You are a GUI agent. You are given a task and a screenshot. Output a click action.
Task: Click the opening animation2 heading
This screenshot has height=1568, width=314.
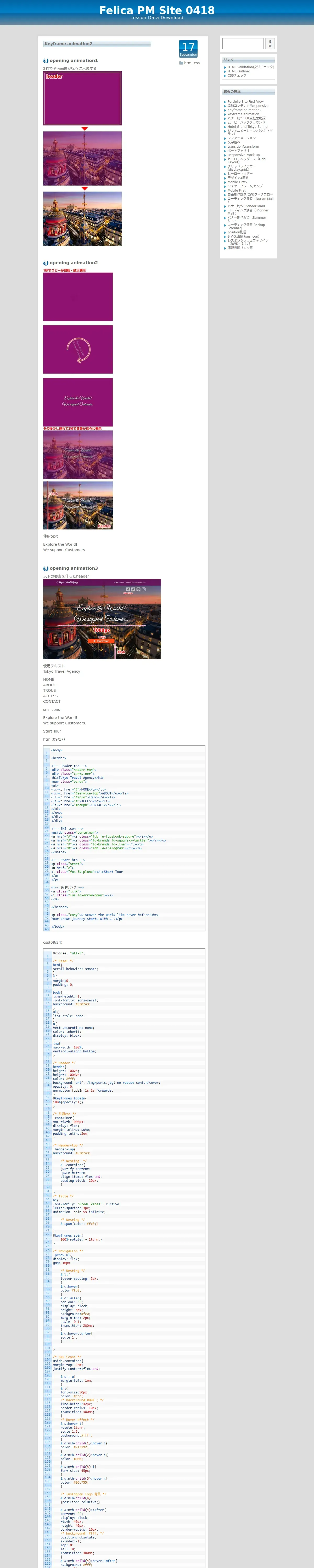pos(74,263)
